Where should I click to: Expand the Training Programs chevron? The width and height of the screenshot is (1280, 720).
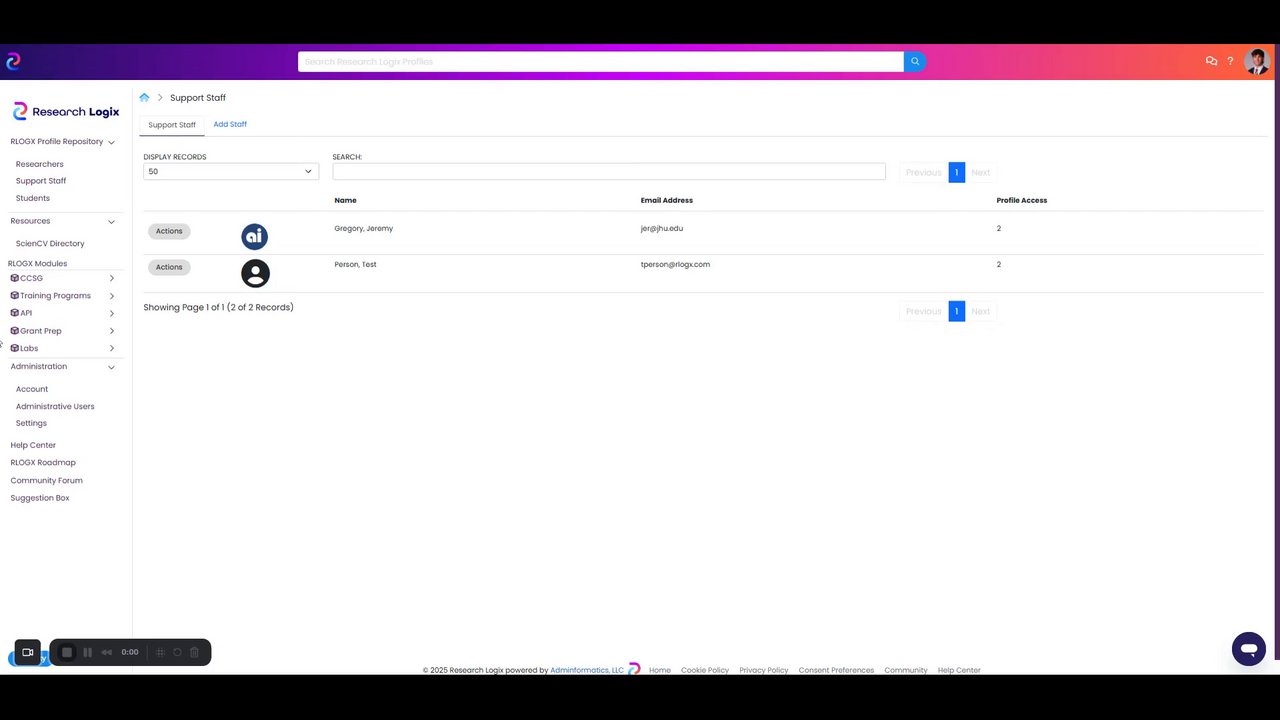point(111,296)
